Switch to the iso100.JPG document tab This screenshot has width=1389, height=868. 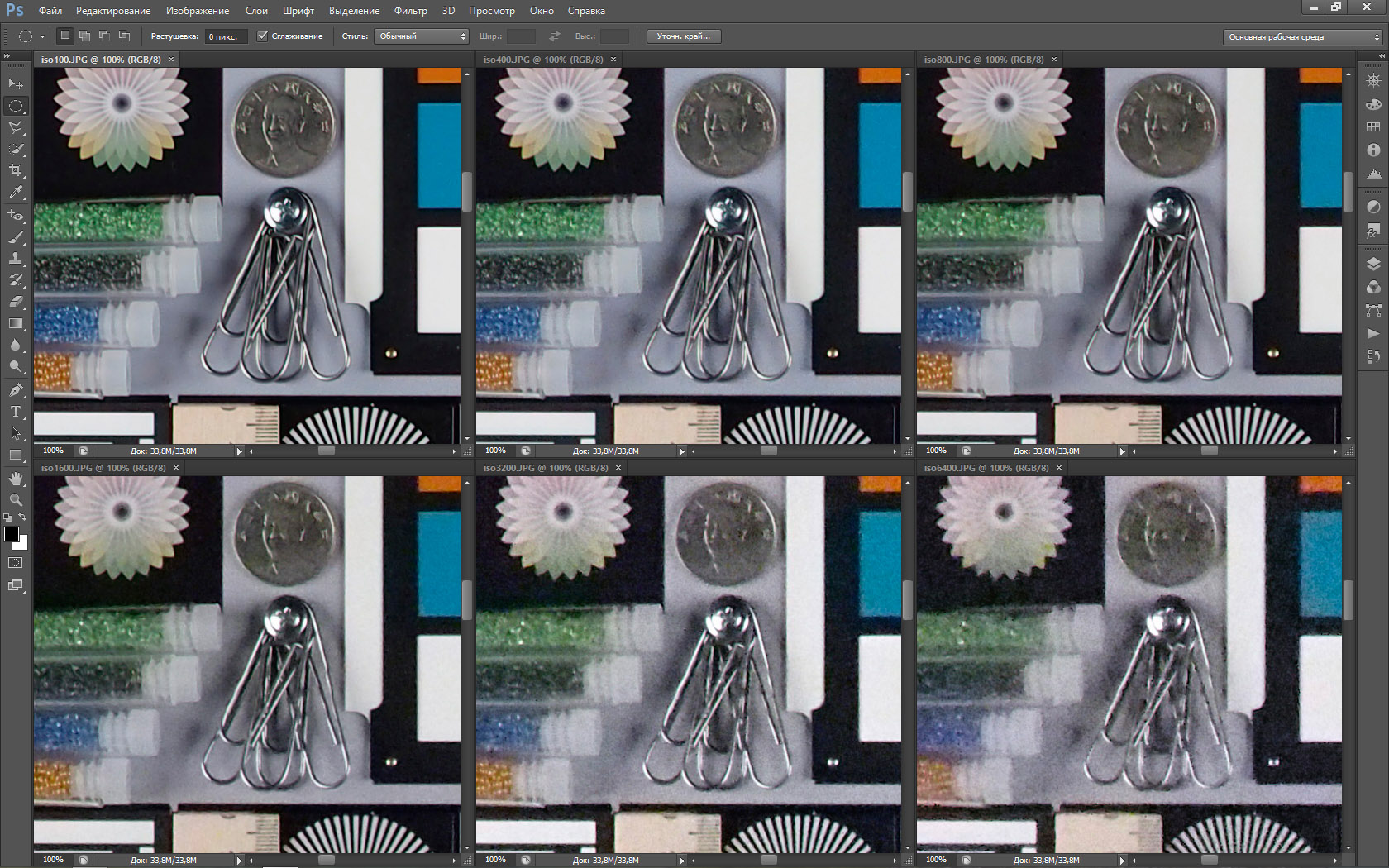[x=101, y=60]
